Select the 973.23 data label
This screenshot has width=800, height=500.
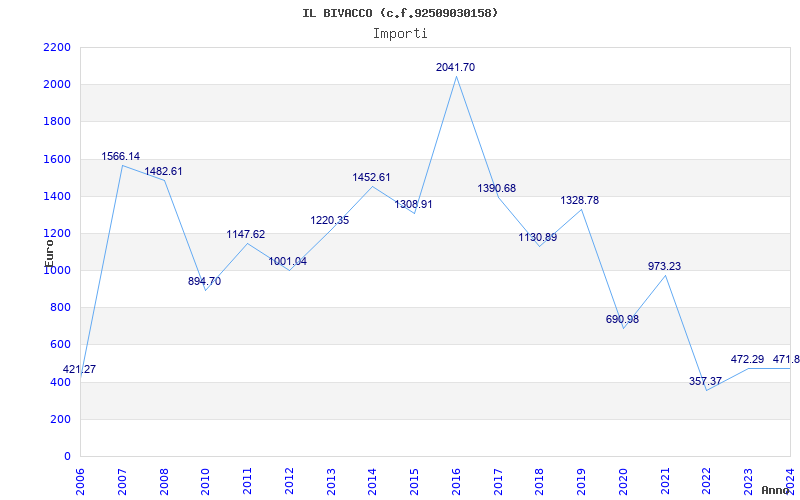click(664, 267)
